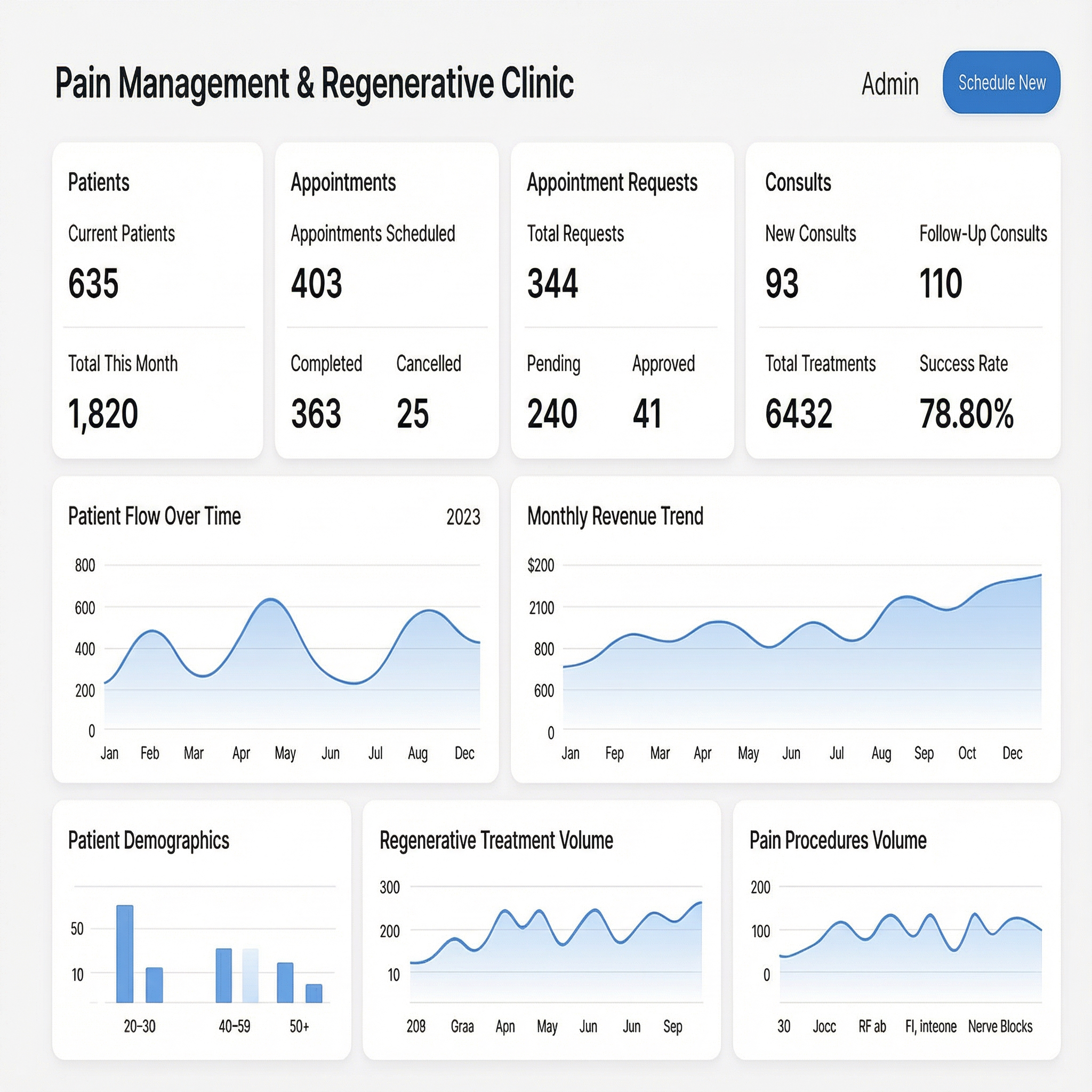The width and height of the screenshot is (1092, 1092).
Task: Click faded light bar in 40-59 group
Action: click(x=251, y=975)
